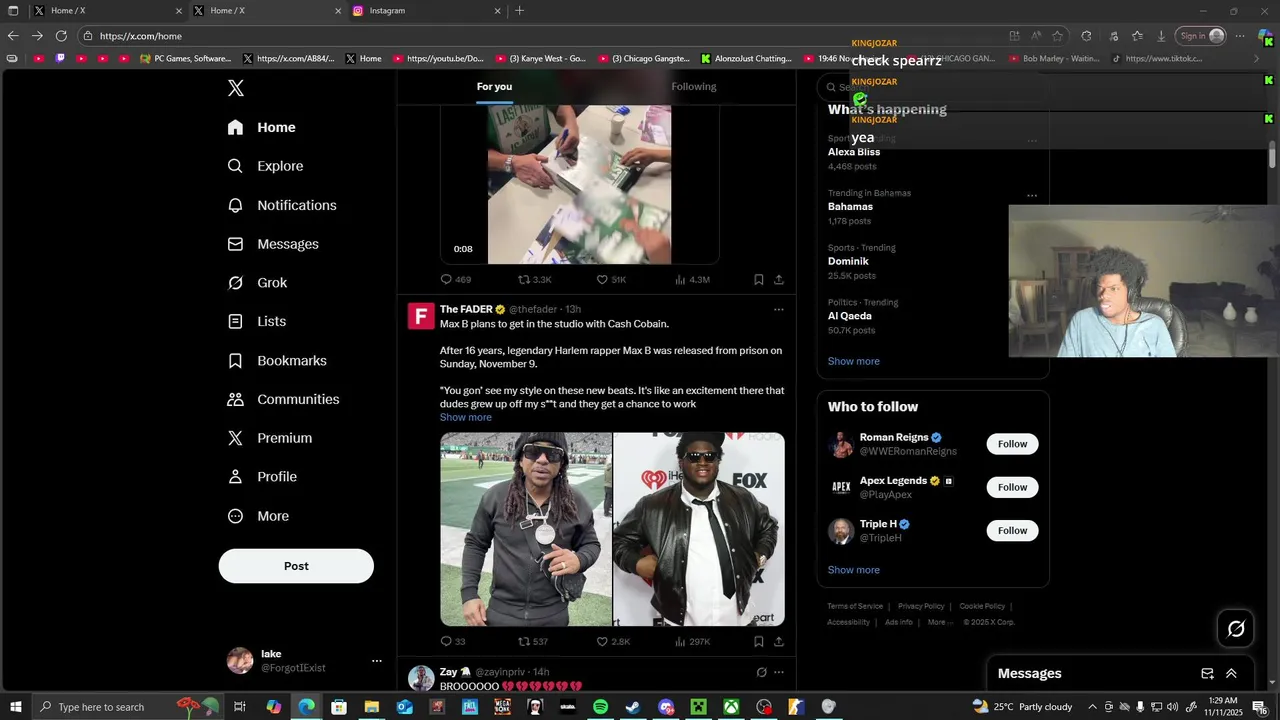Open Privacy Policy link
This screenshot has width=1280, height=720.
[x=921, y=606]
